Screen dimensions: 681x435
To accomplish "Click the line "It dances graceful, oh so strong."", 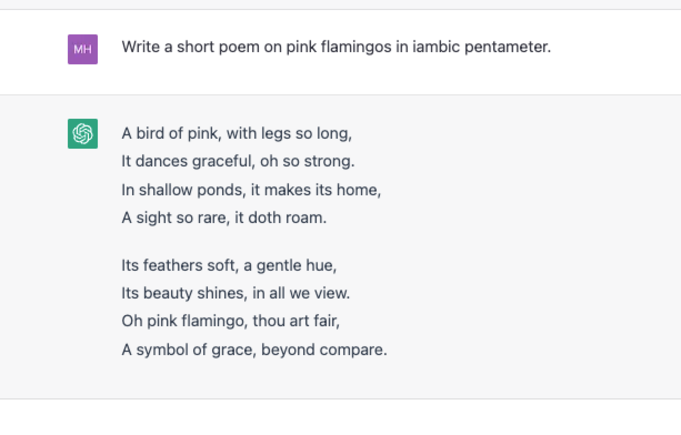I will click(238, 161).
